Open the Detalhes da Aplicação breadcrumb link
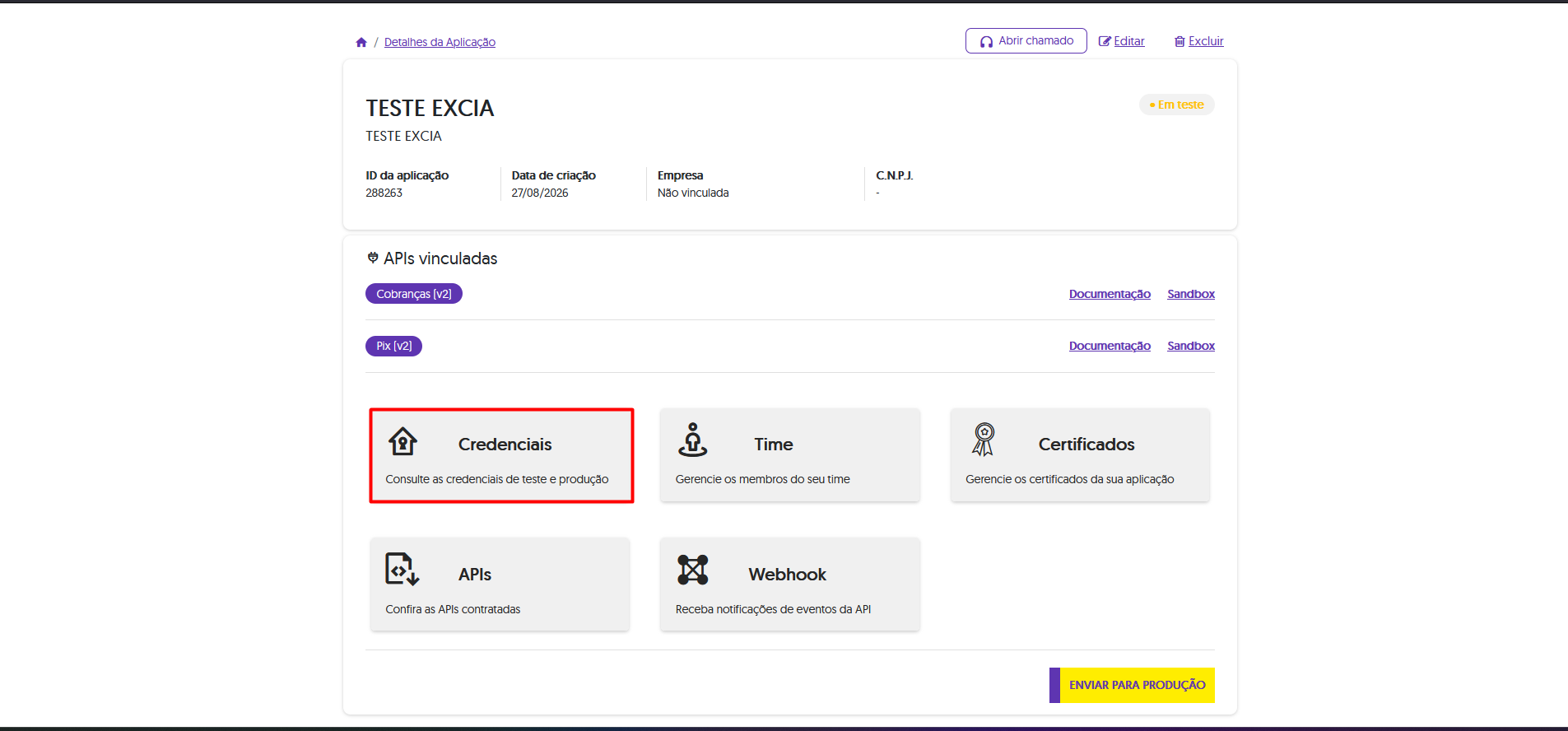Viewport: 1568px width, 731px height. (440, 42)
